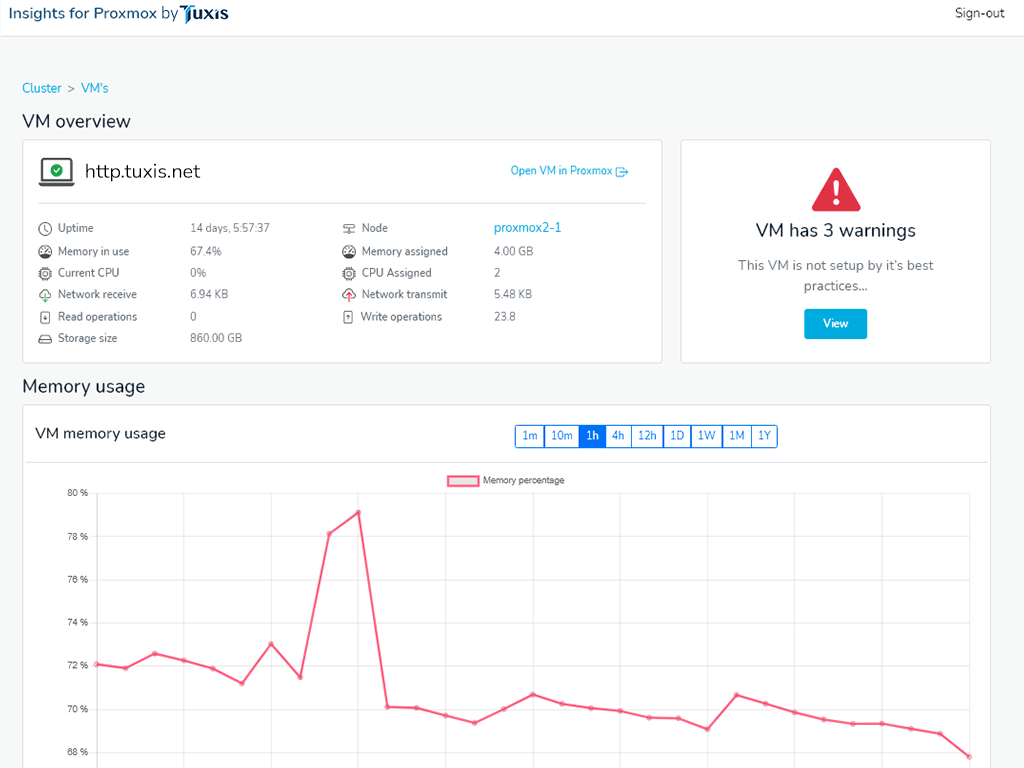
Task: Click the Read operations icon
Action: [x=44, y=317]
